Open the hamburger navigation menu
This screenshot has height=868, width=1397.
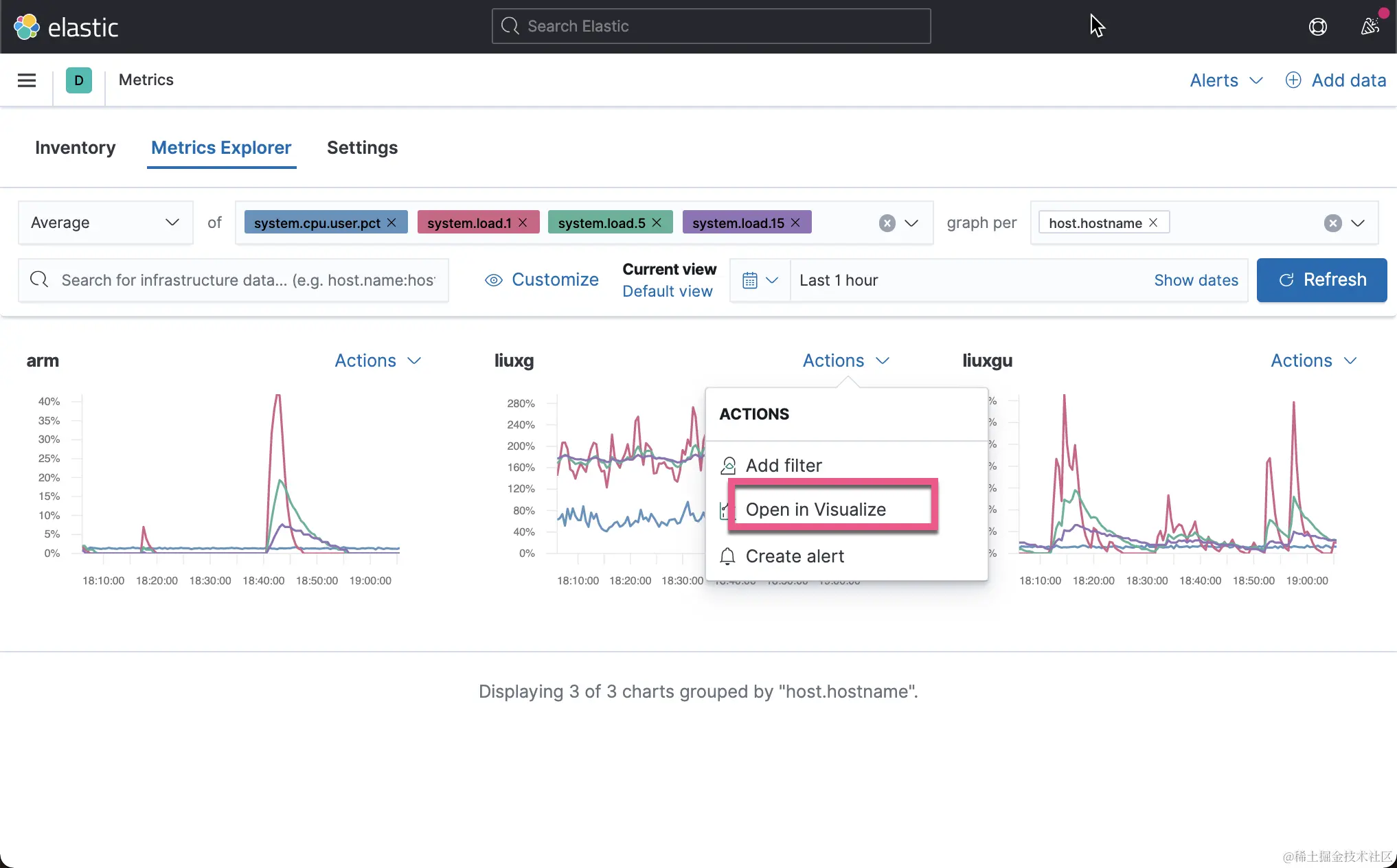[27, 80]
